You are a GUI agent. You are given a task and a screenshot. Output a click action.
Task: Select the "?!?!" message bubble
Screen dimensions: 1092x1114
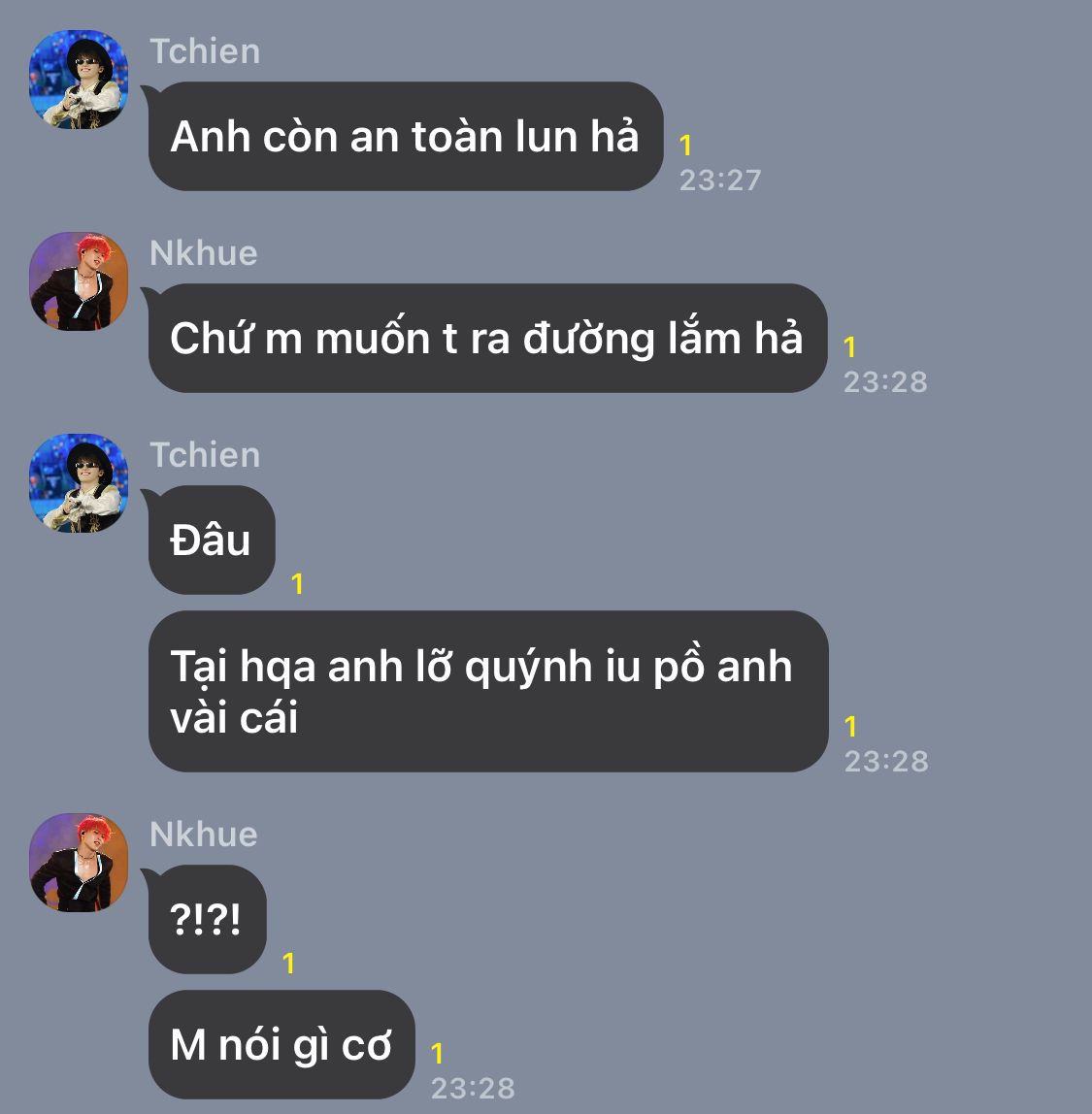(207, 919)
